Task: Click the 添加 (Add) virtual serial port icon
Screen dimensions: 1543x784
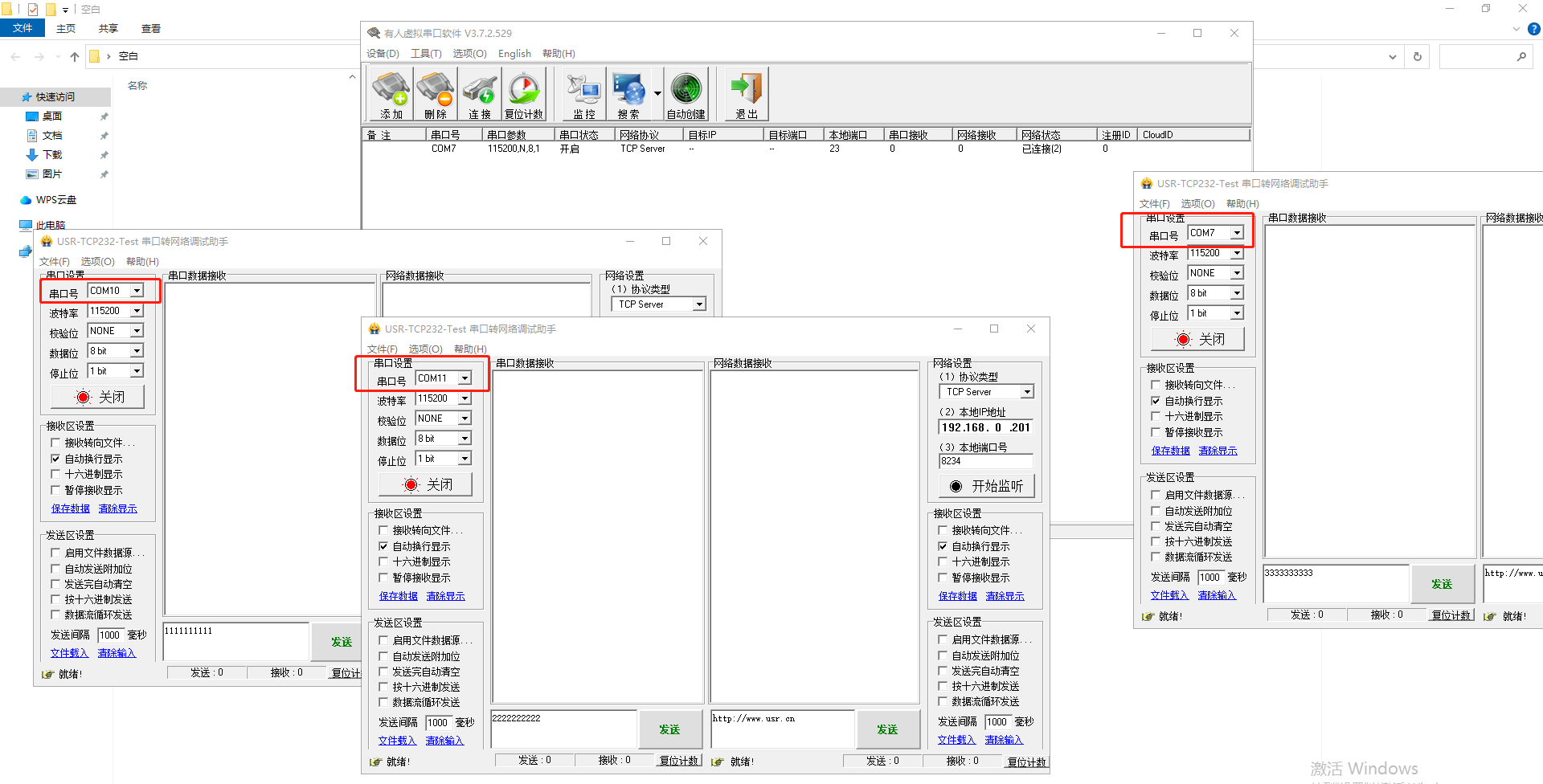Action: click(x=391, y=95)
